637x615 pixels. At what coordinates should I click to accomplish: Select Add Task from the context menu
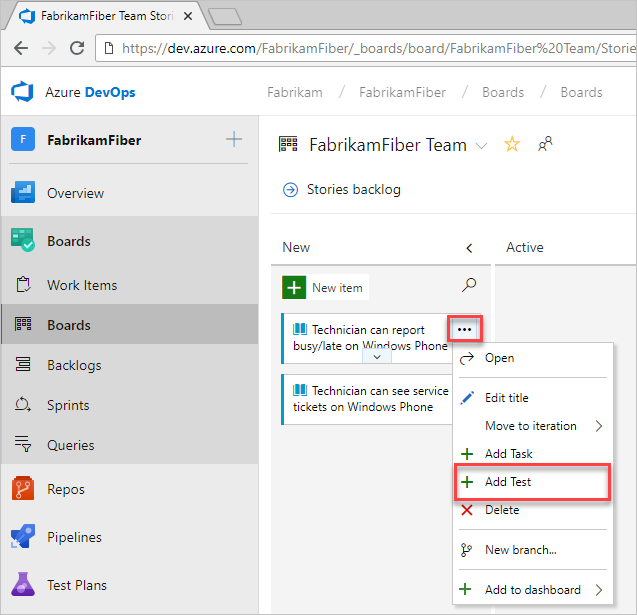click(x=533, y=453)
